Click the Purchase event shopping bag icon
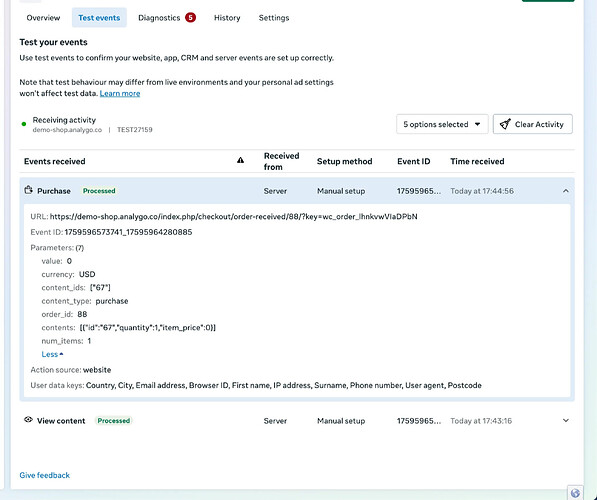Viewport: 597px width, 500px height. coord(29,190)
